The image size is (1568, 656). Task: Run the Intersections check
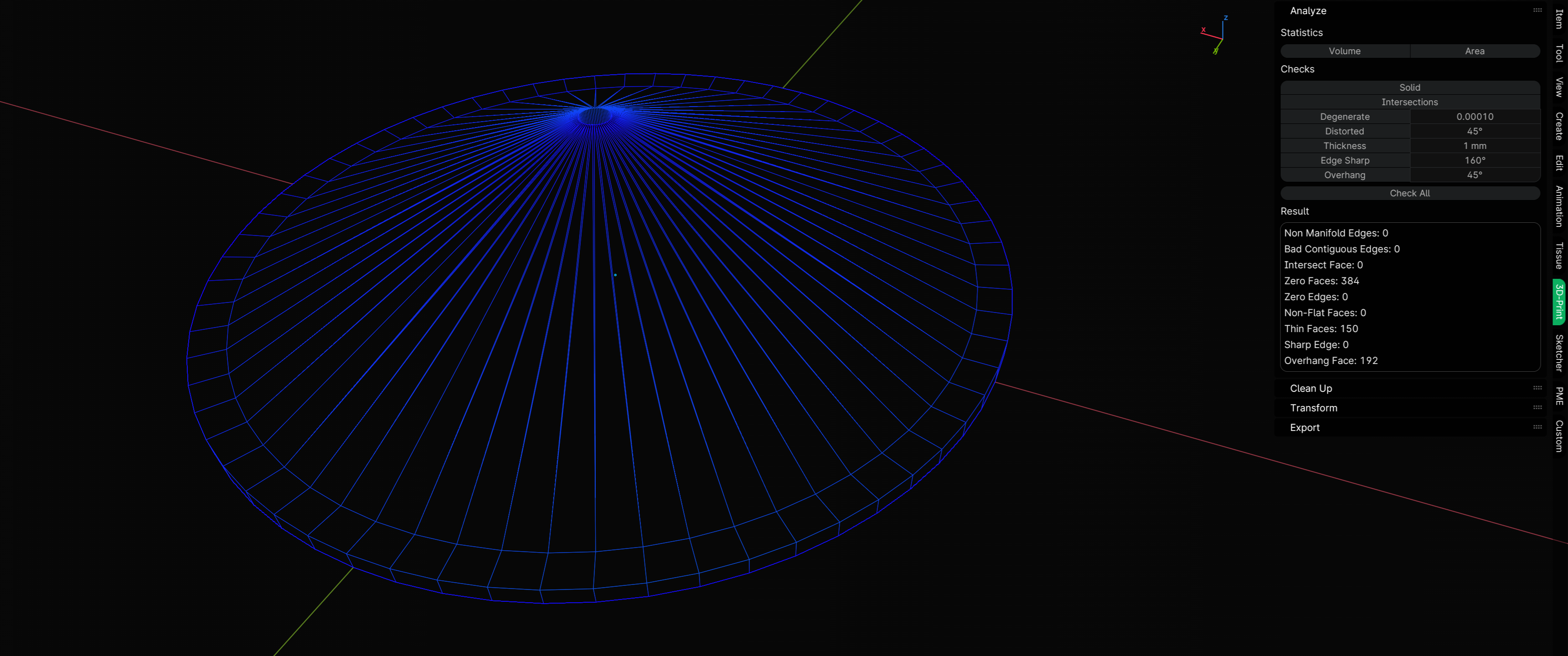[1409, 102]
